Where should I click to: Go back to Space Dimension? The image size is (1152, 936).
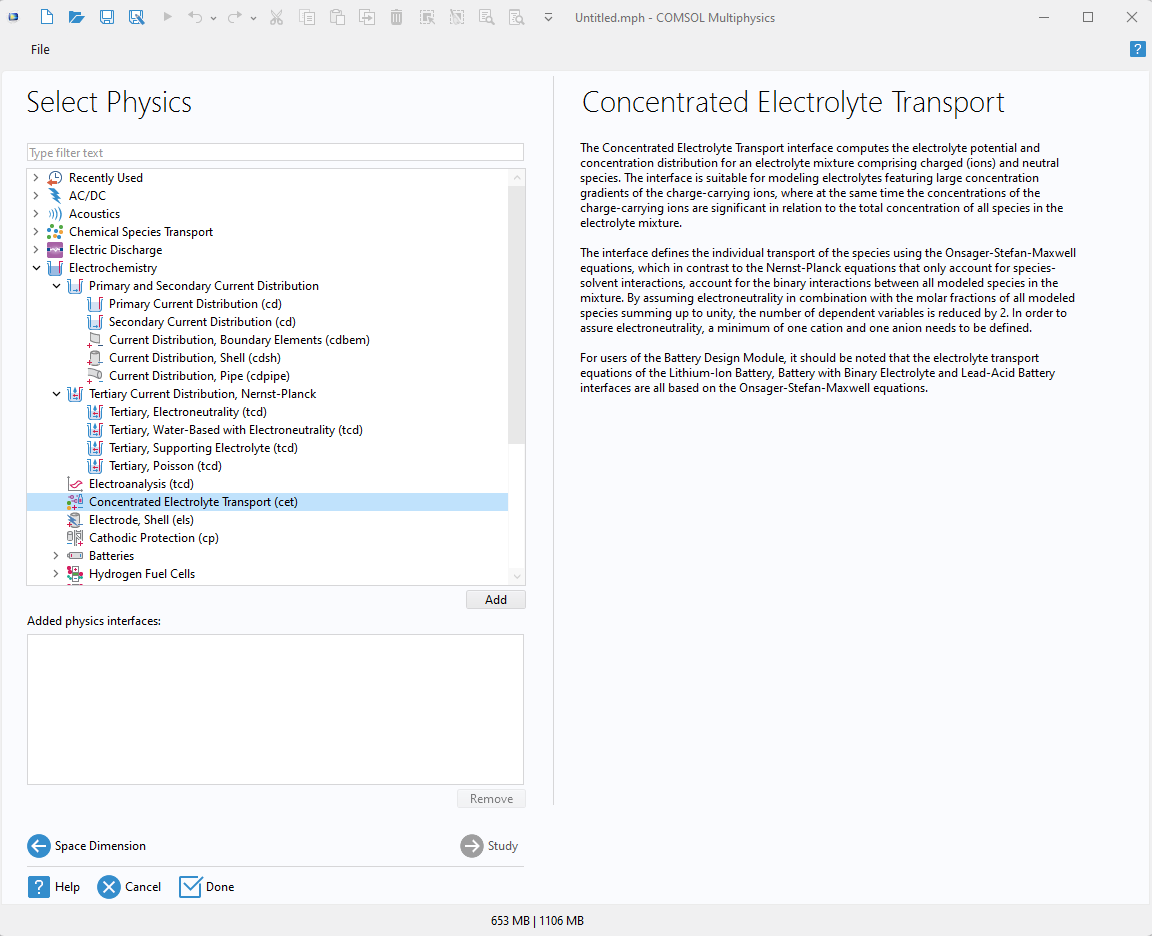click(x=87, y=846)
